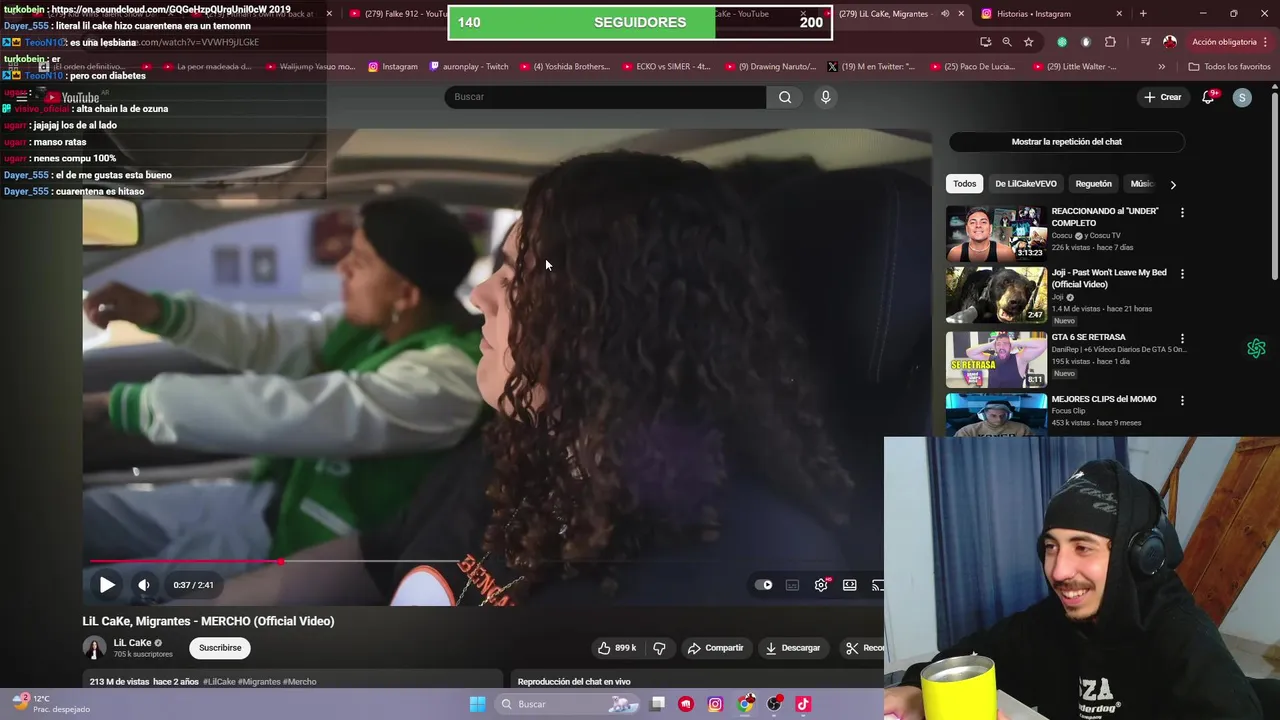Open TikTok app on the taskbar
This screenshot has height=720, width=1280.
click(x=803, y=704)
